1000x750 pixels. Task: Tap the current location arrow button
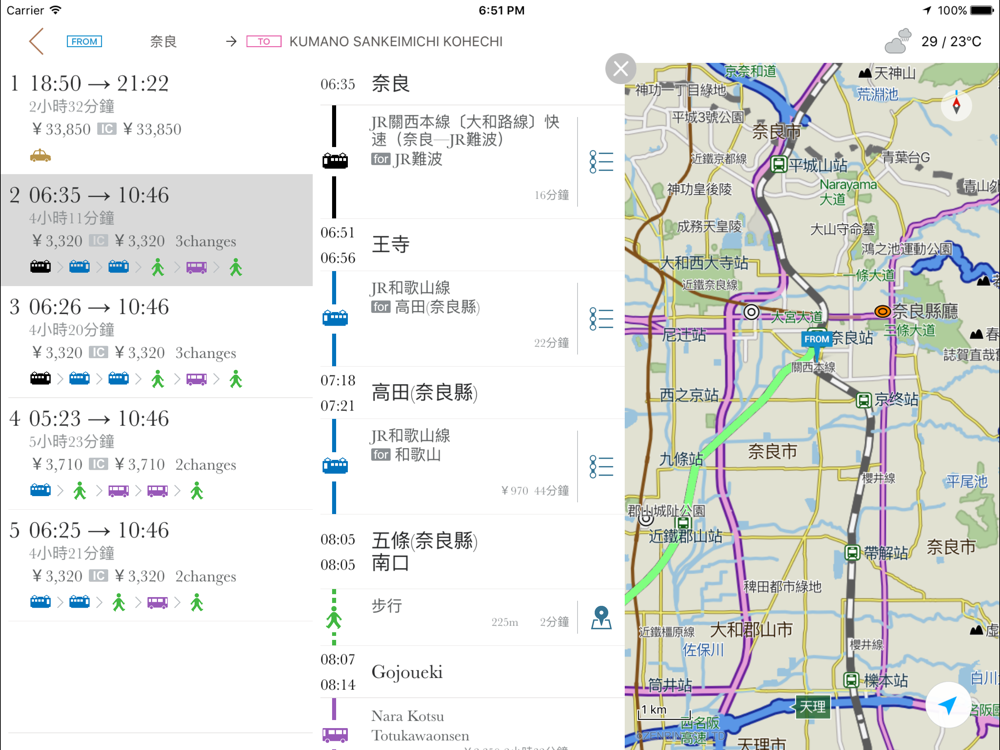point(948,705)
